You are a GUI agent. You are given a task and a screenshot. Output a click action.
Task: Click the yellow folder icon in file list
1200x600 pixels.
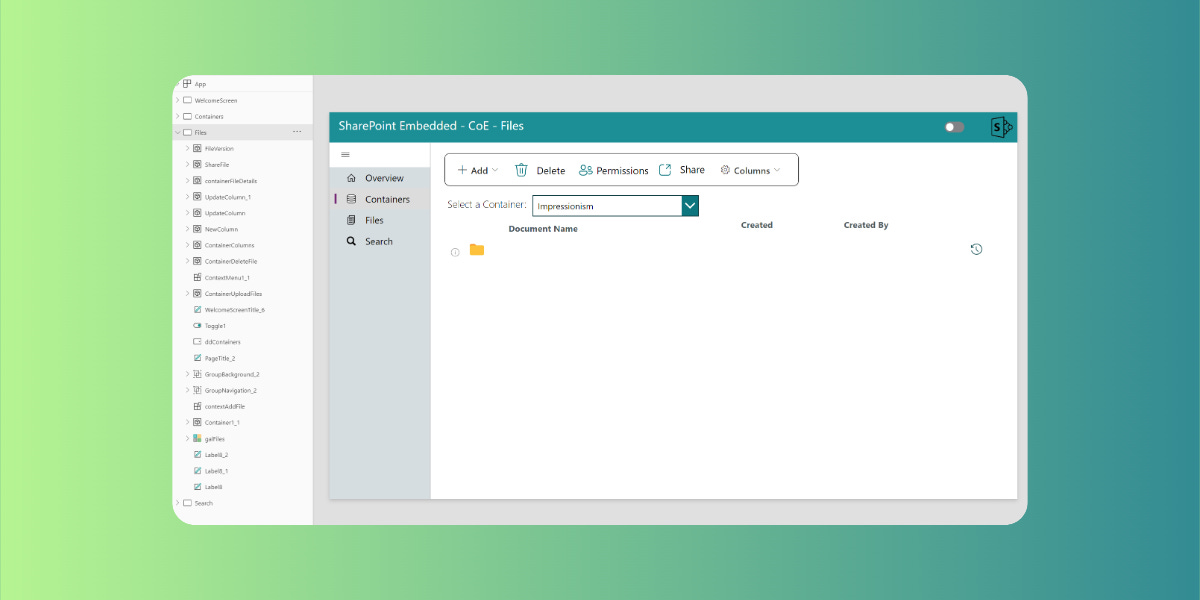click(477, 249)
